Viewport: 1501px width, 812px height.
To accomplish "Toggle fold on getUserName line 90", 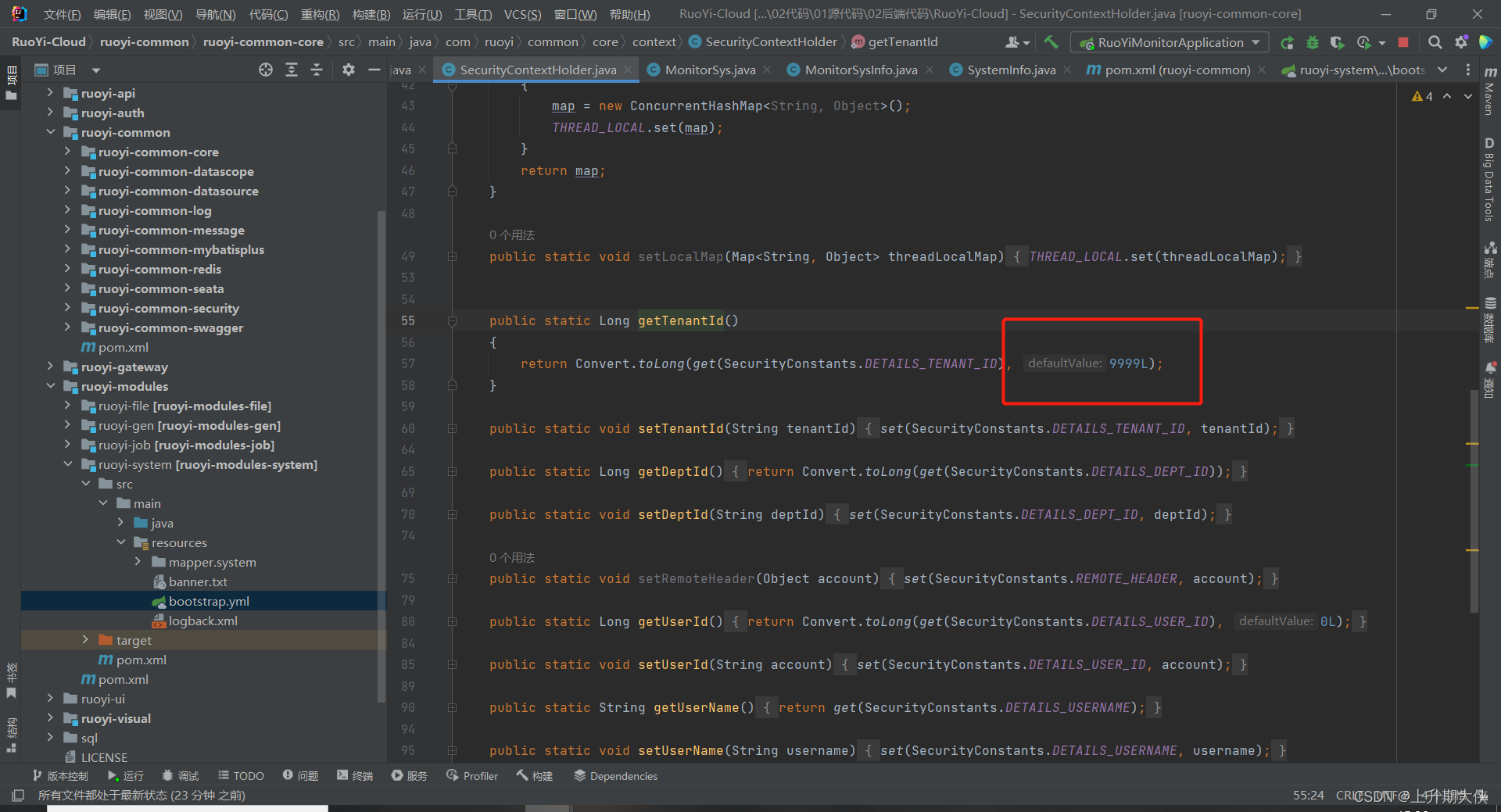I will [x=452, y=708].
